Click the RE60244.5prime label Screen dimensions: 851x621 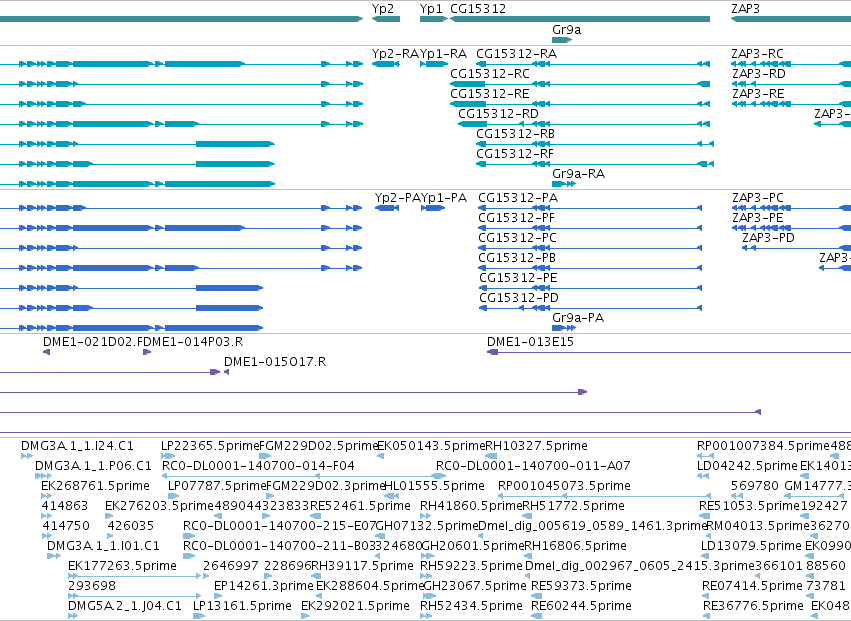581,606
